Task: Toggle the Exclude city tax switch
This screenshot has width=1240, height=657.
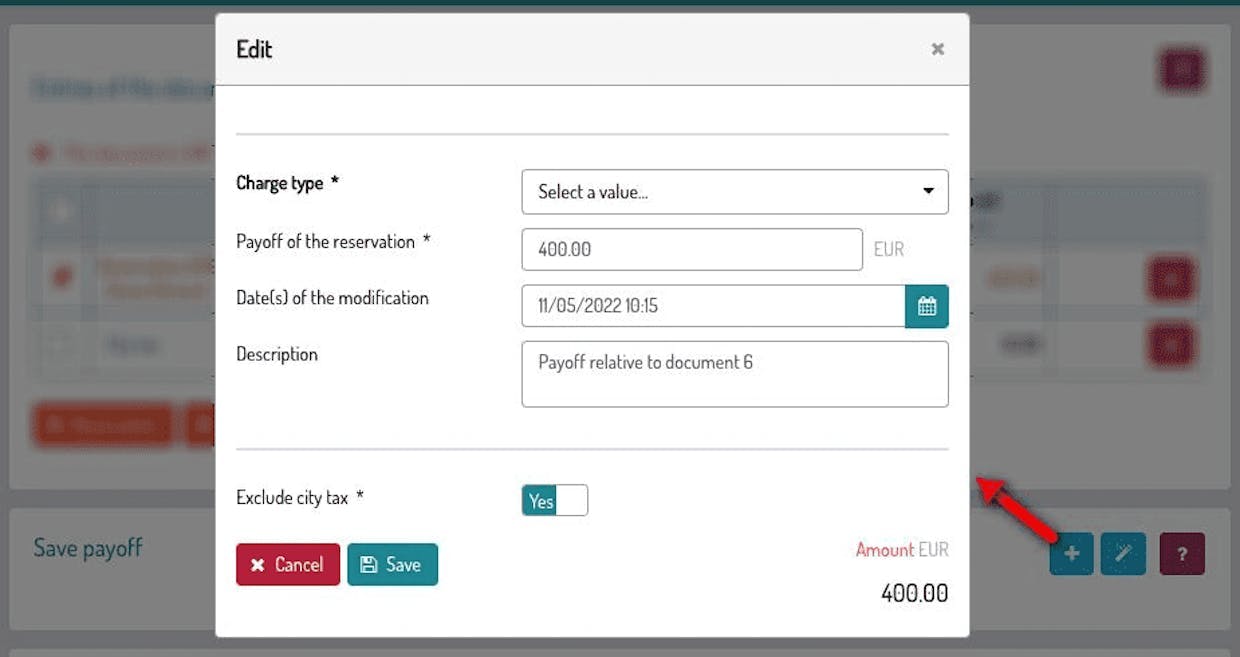Action: click(554, 500)
